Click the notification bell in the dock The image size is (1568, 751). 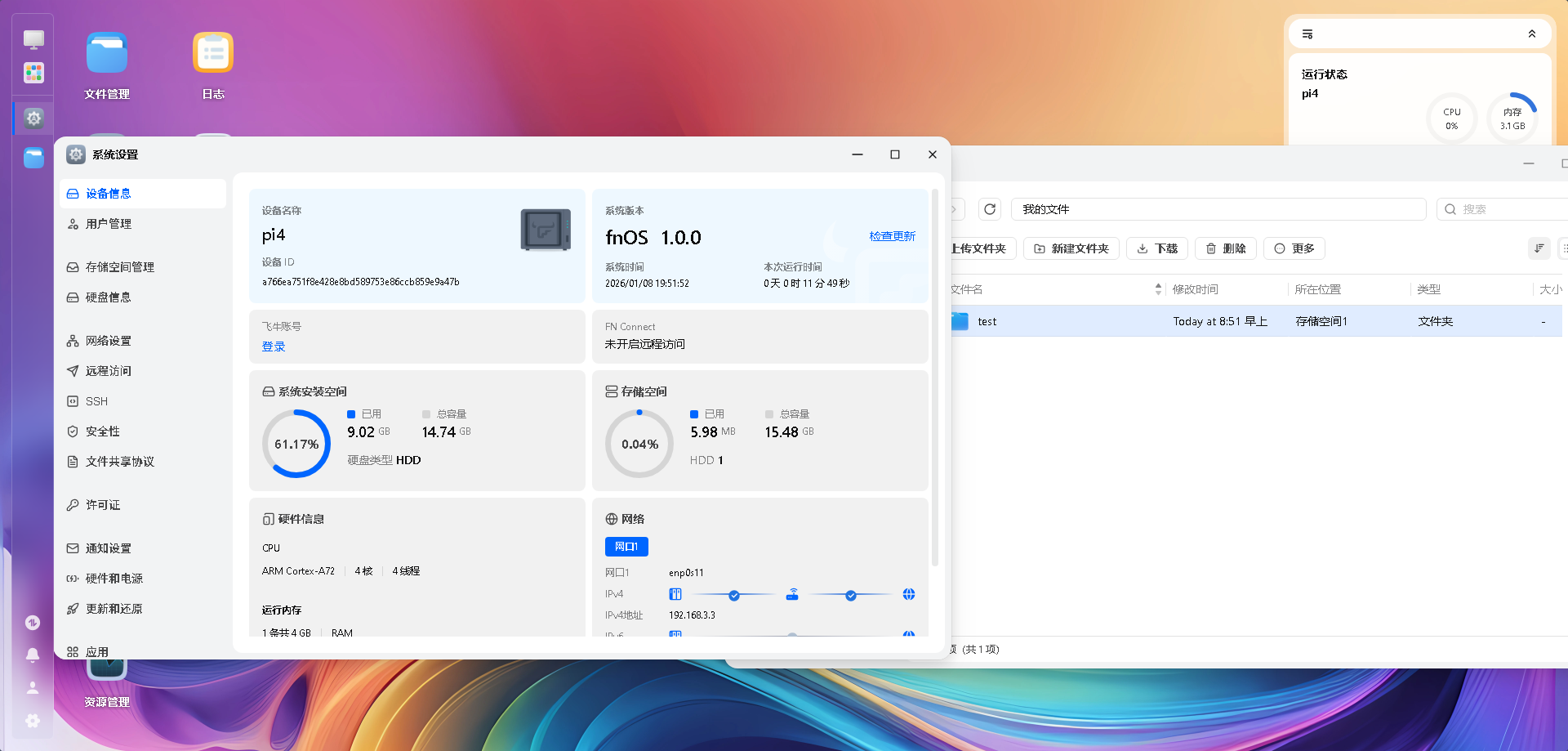[x=33, y=655]
